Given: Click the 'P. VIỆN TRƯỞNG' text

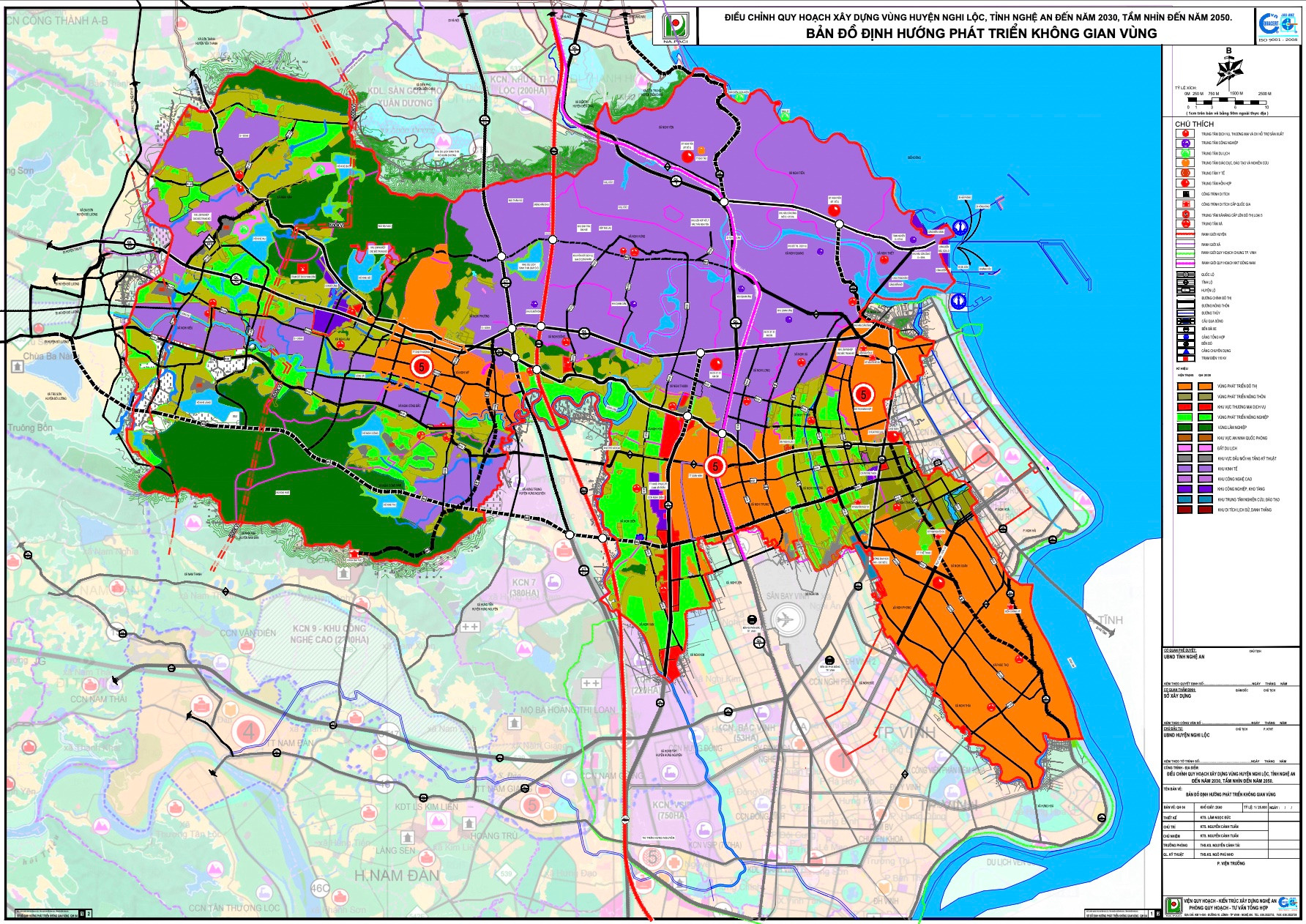Looking at the screenshot, I should (x=1231, y=864).
